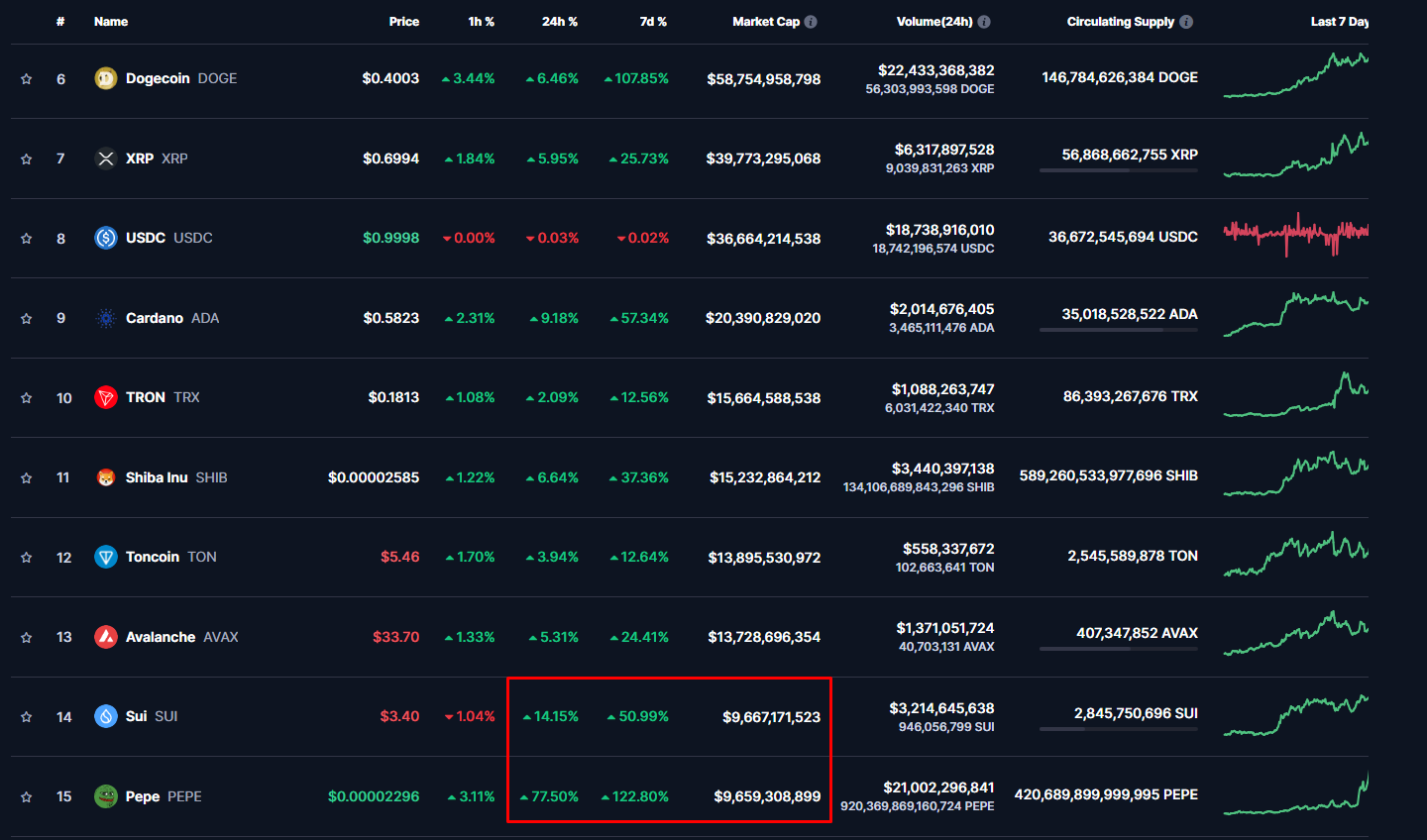Open USDC's red 7-day sparkline chart
The width and height of the screenshot is (1427, 840).
[1296, 235]
